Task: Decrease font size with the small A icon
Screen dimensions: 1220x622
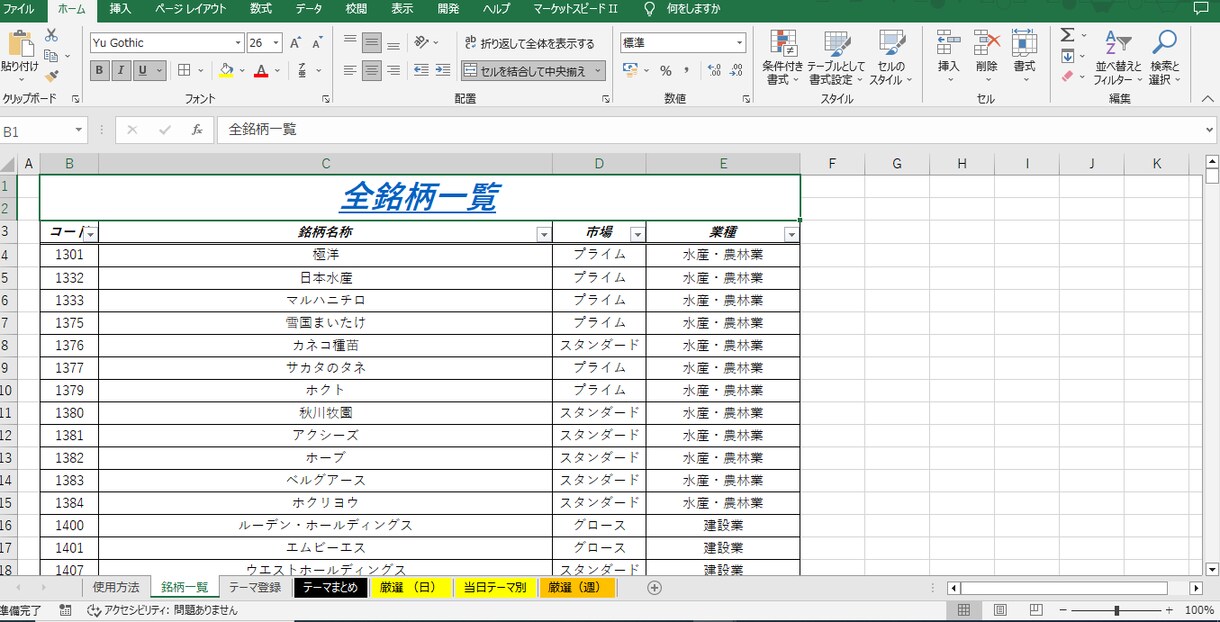Action: coord(318,43)
